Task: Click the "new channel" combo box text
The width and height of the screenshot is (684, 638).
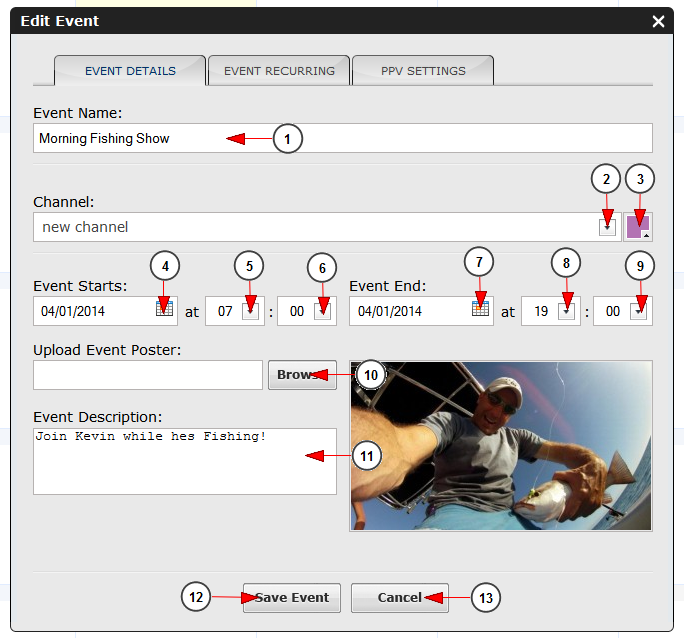Action: (85, 227)
